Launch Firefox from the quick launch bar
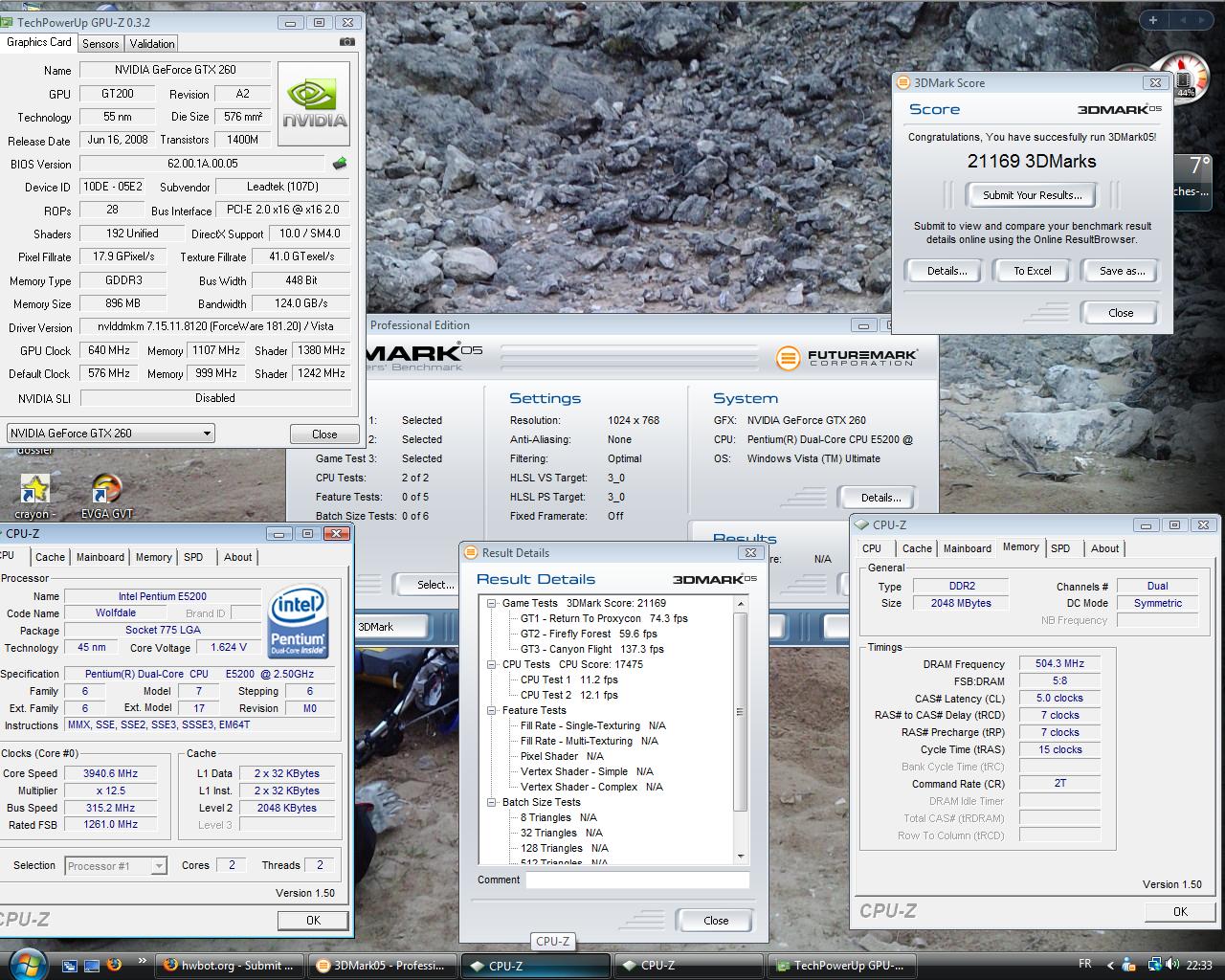This screenshot has width=1225, height=980. [x=115, y=965]
